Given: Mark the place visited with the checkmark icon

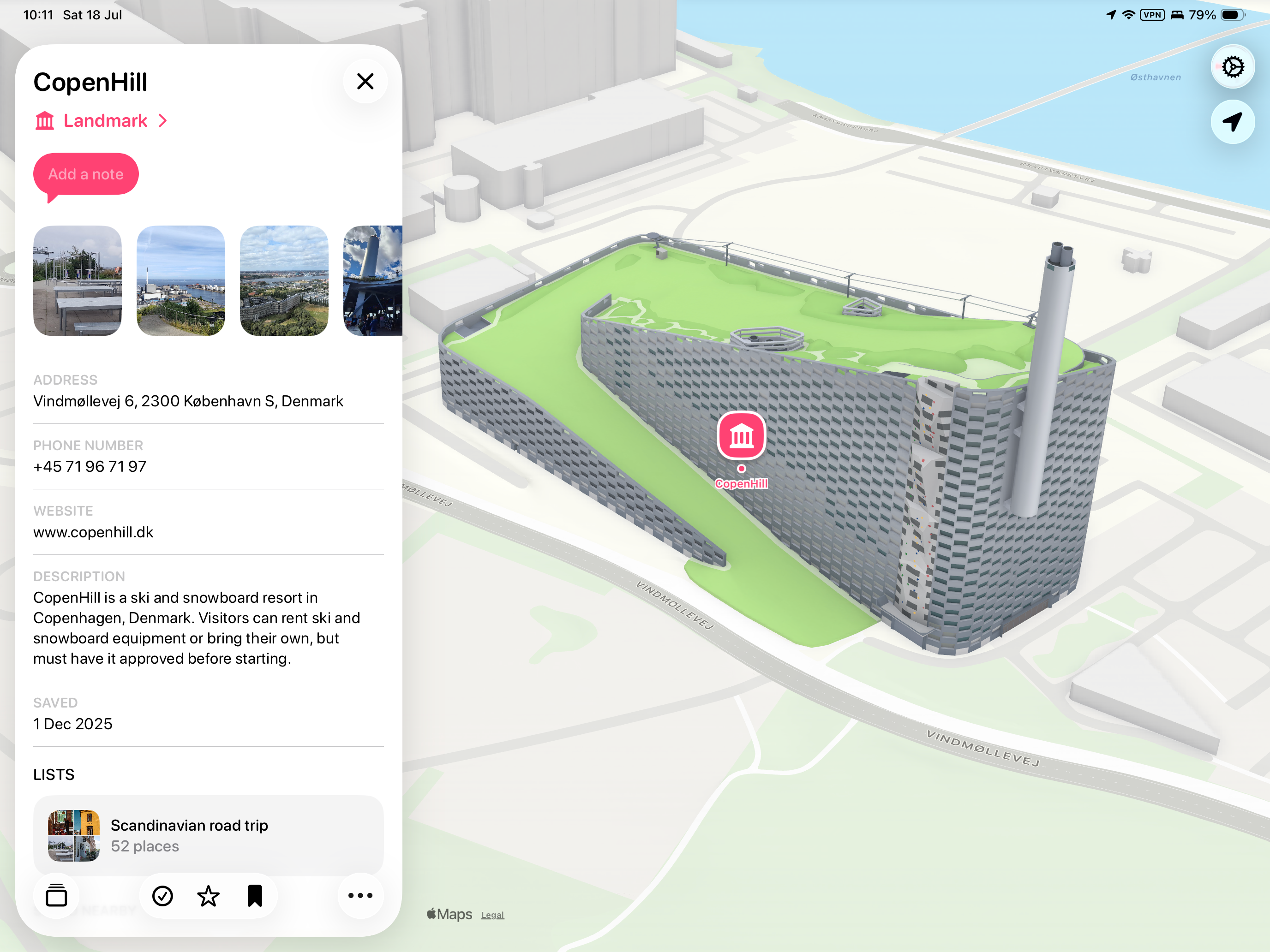Looking at the screenshot, I should click(162, 896).
